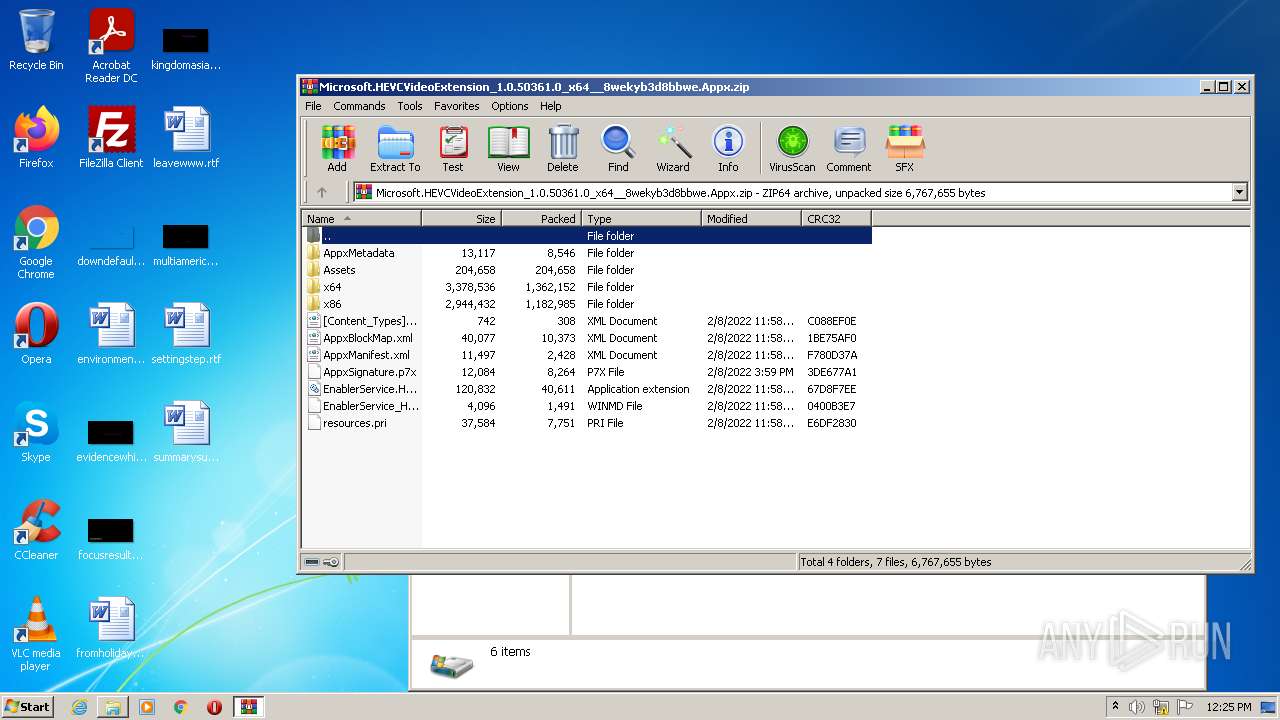
Task: Open Recycle Bin desktop icon
Action: tap(36, 40)
